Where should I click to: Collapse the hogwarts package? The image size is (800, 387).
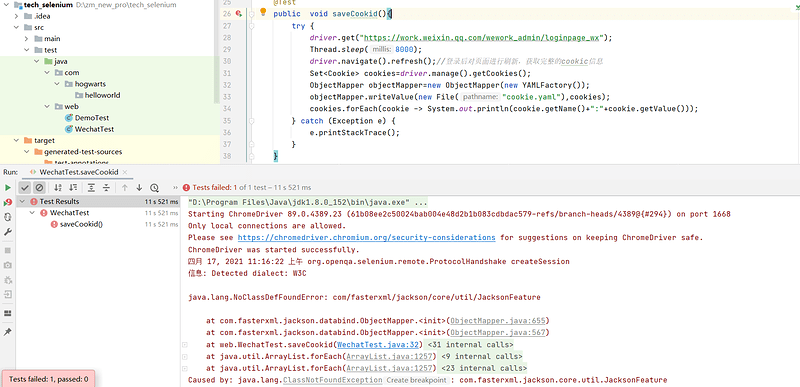(x=57, y=84)
